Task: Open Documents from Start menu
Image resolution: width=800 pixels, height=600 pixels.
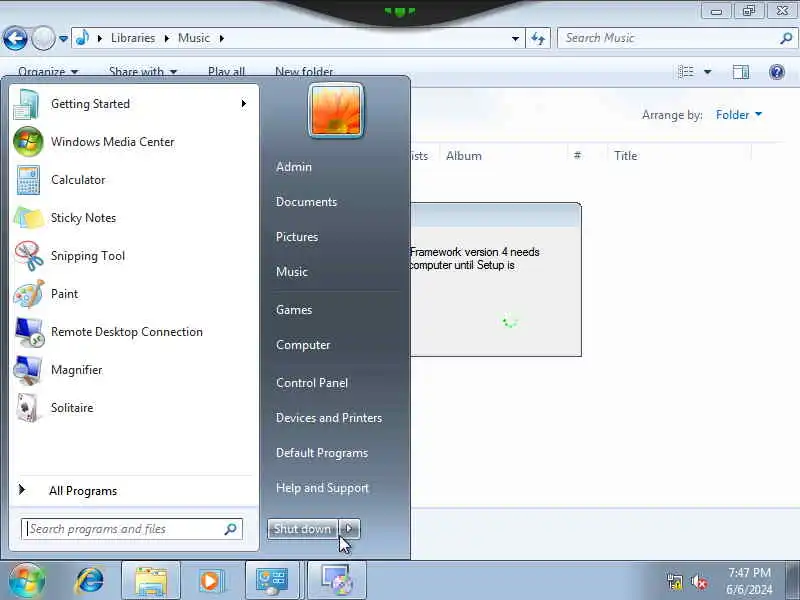Action: pyautogui.click(x=307, y=202)
